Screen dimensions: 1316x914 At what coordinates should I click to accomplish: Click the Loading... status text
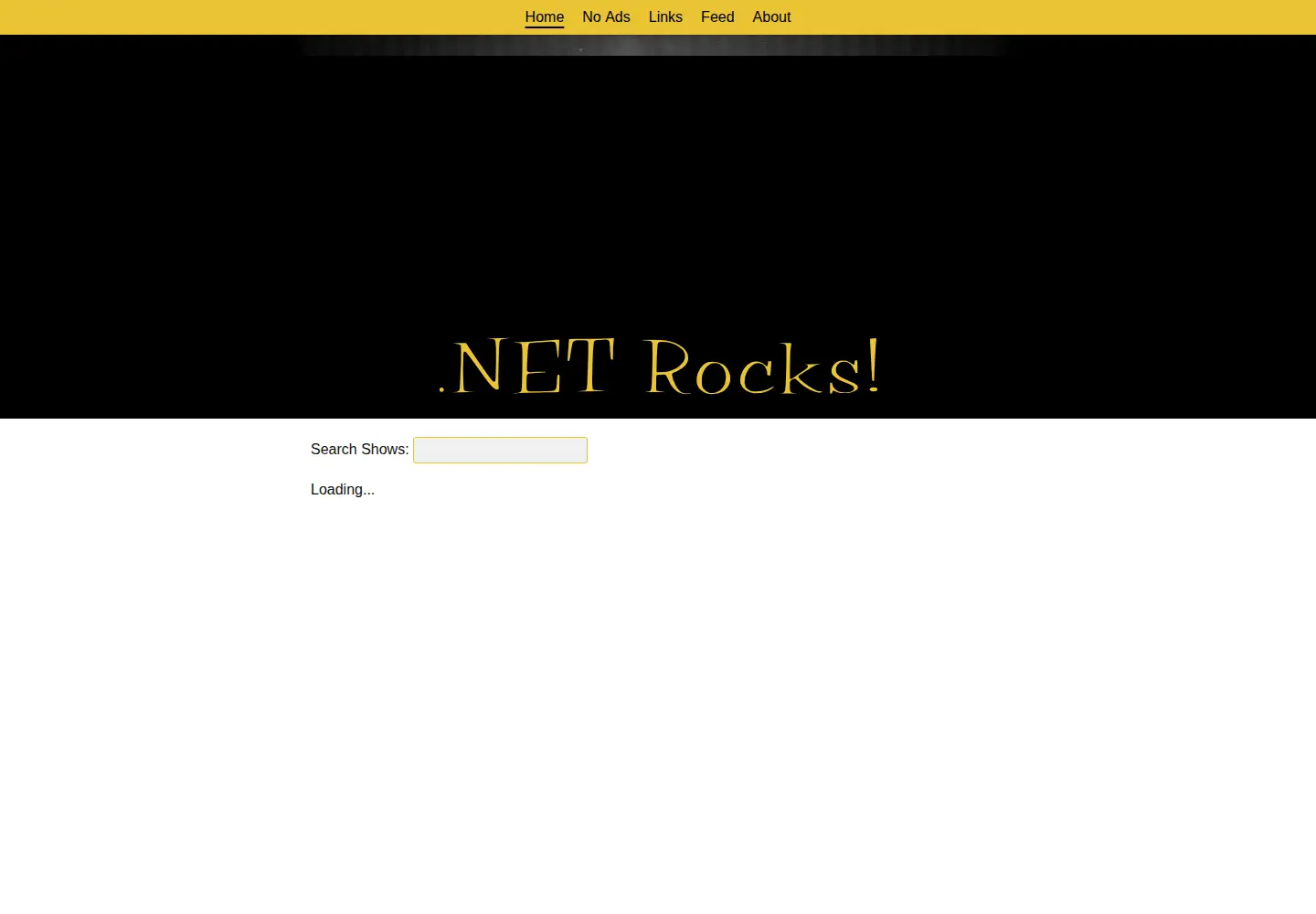tap(343, 490)
